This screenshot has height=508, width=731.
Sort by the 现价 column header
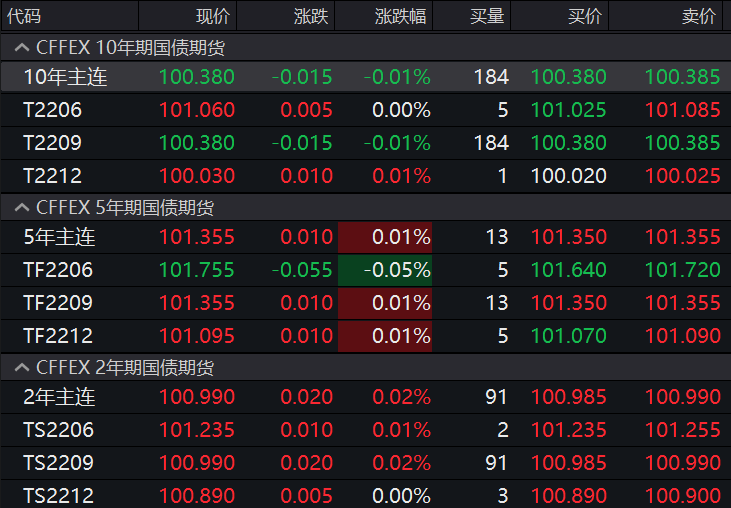tap(212, 16)
